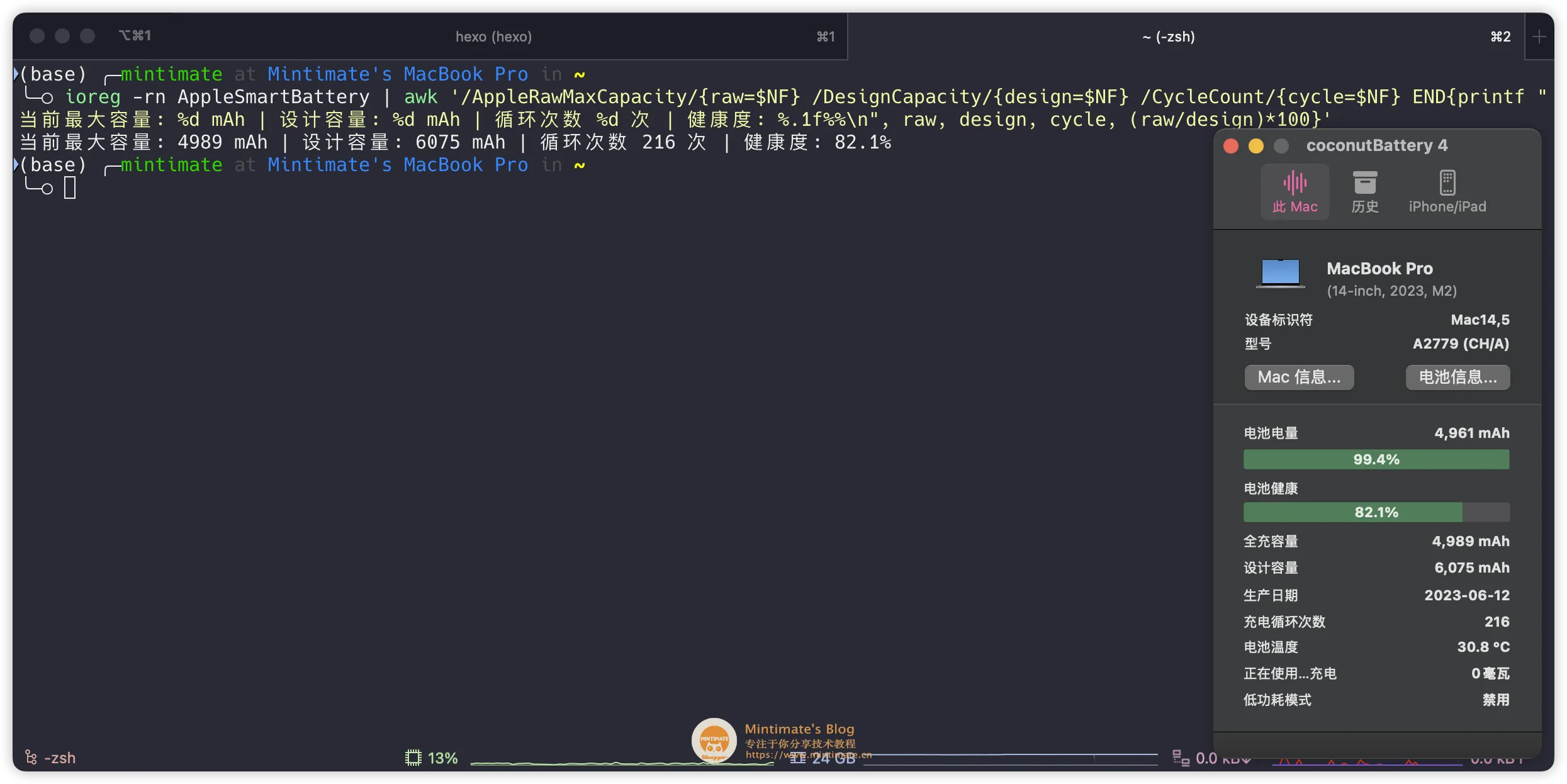Switch to the hexo (hexo) terminal tab
Image resolution: width=1567 pixels, height=784 pixels.
coord(493,36)
